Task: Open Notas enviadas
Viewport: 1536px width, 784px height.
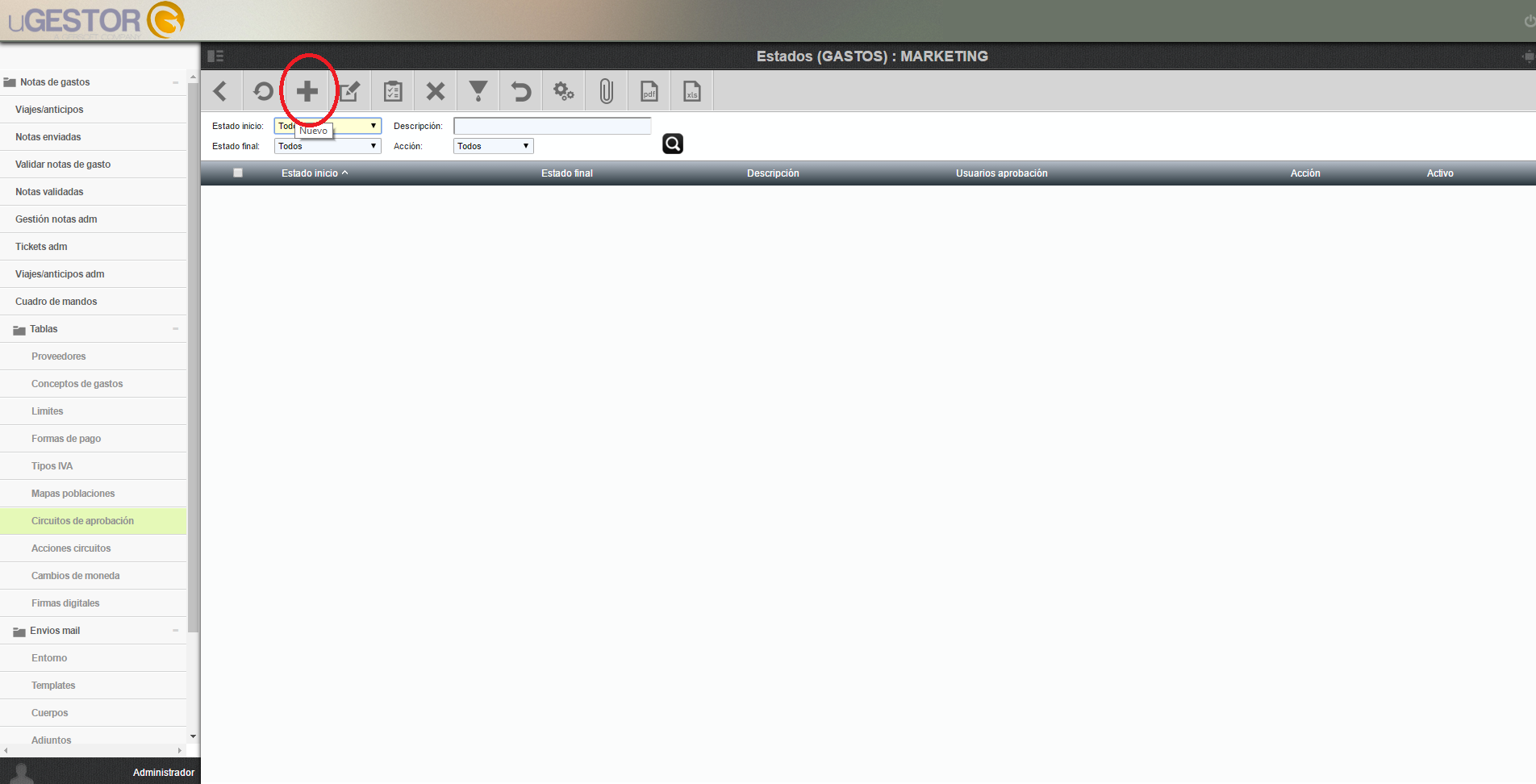Action: [x=94, y=137]
